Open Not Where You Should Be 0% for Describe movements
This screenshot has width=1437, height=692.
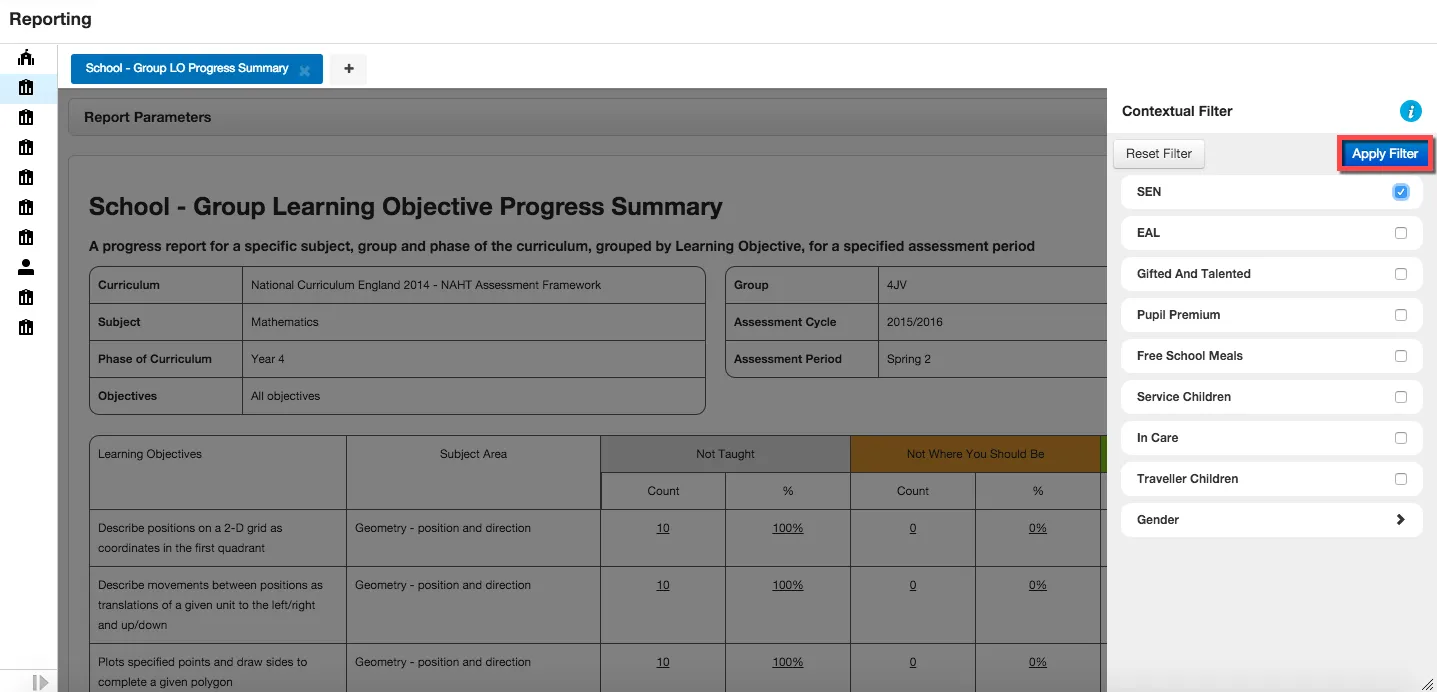coord(1038,585)
